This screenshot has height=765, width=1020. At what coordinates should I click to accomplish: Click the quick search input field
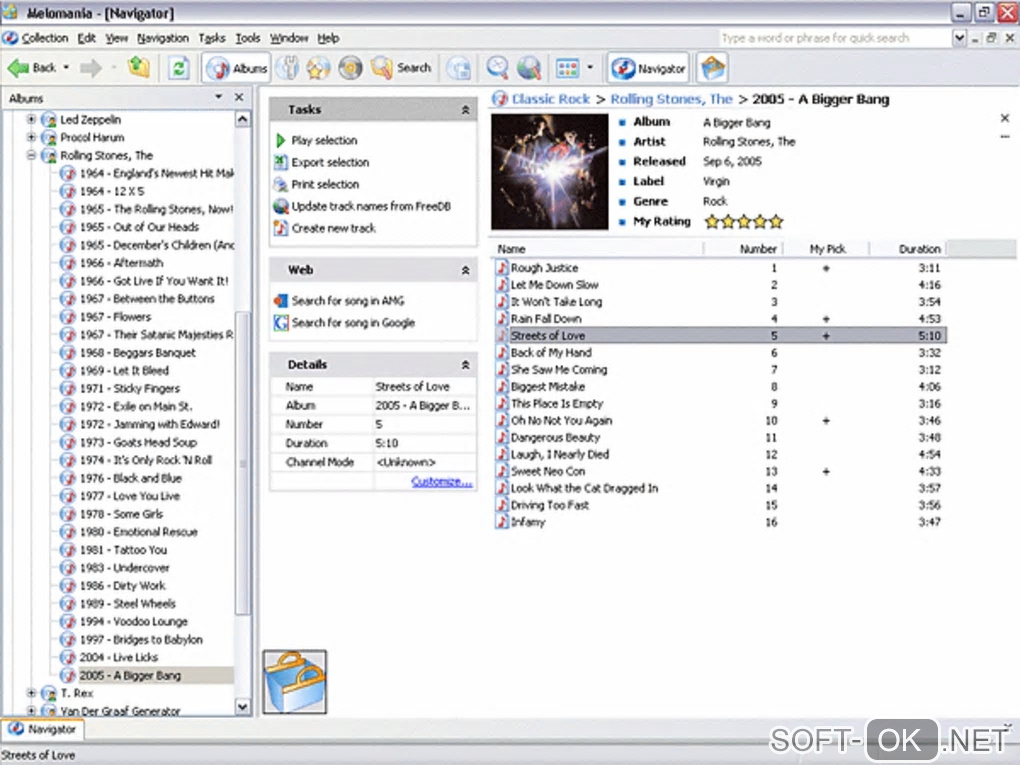click(834, 38)
